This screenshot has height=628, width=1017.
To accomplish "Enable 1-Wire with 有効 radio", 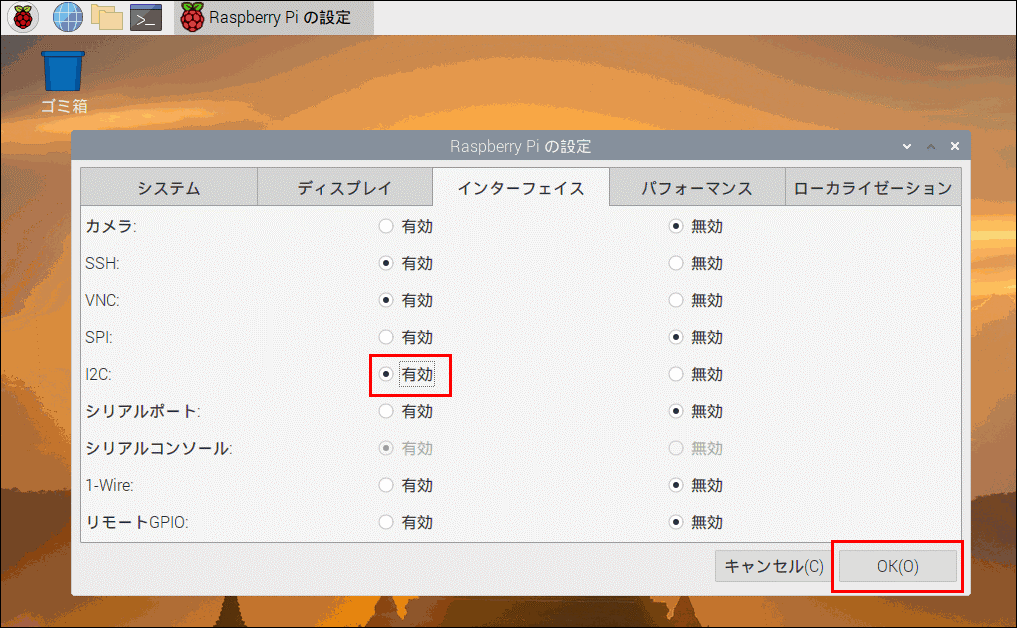I will click(386, 485).
